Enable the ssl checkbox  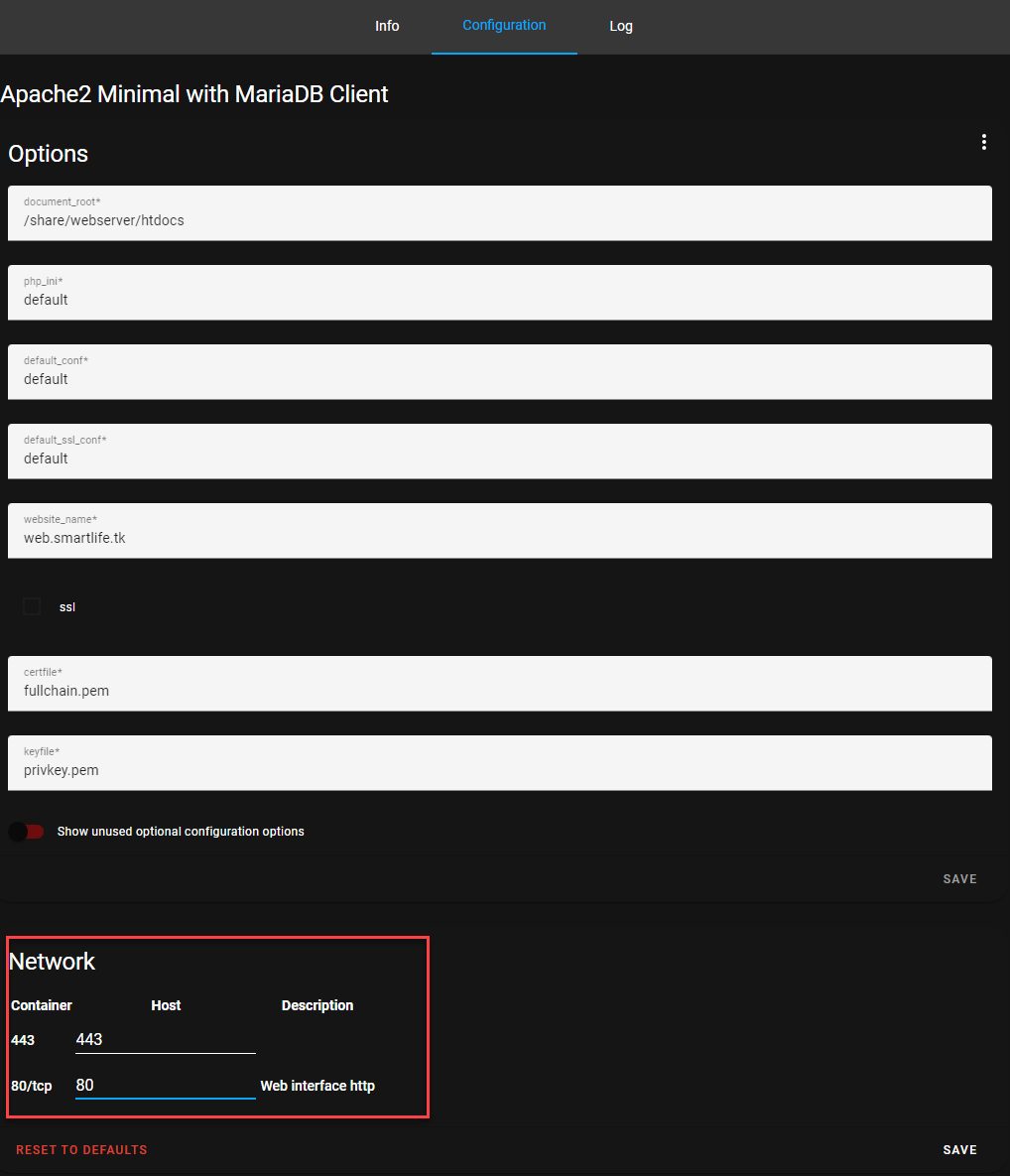tap(31, 605)
